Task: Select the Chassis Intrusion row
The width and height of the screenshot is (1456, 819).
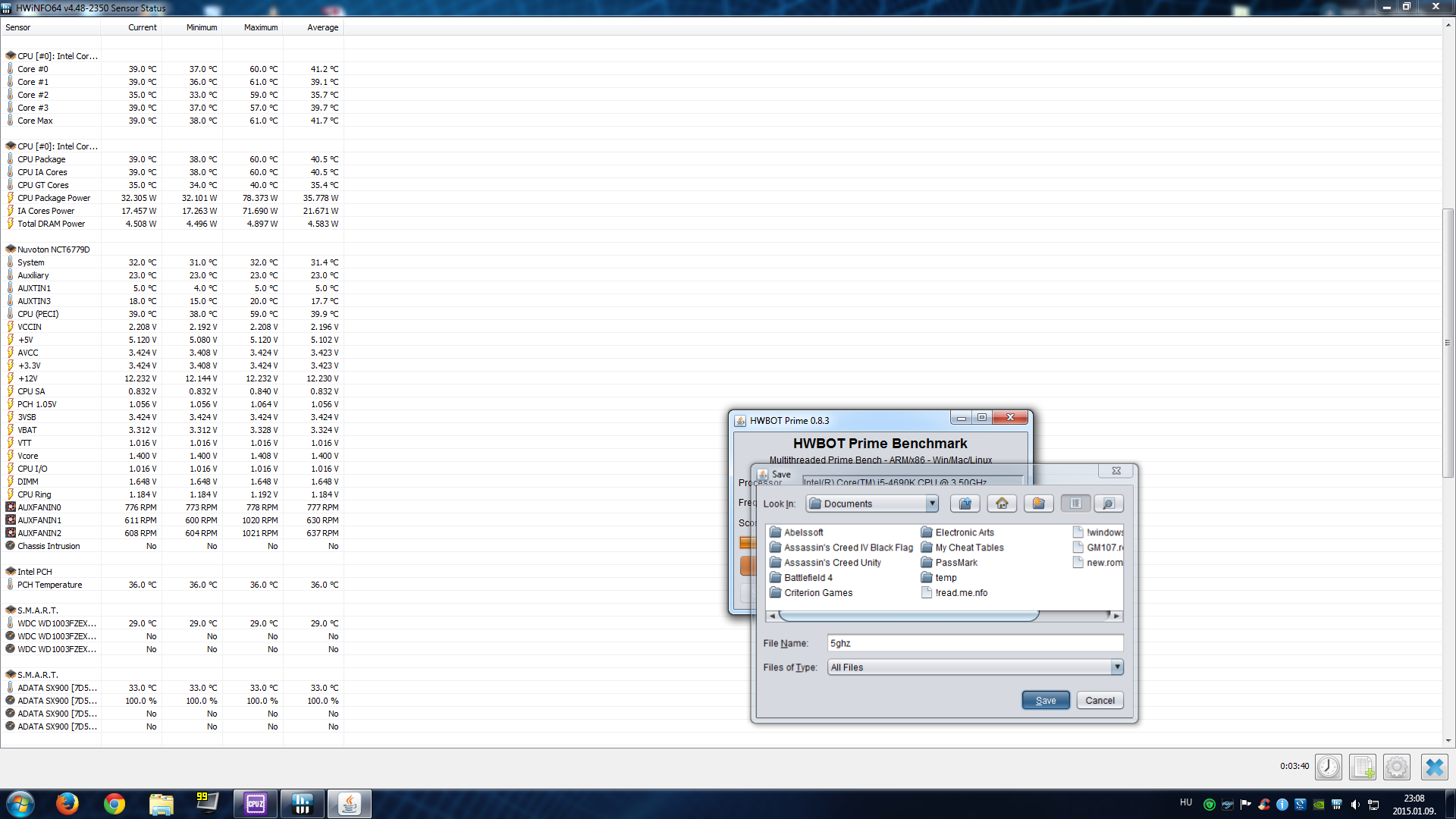Action: click(173, 546)
